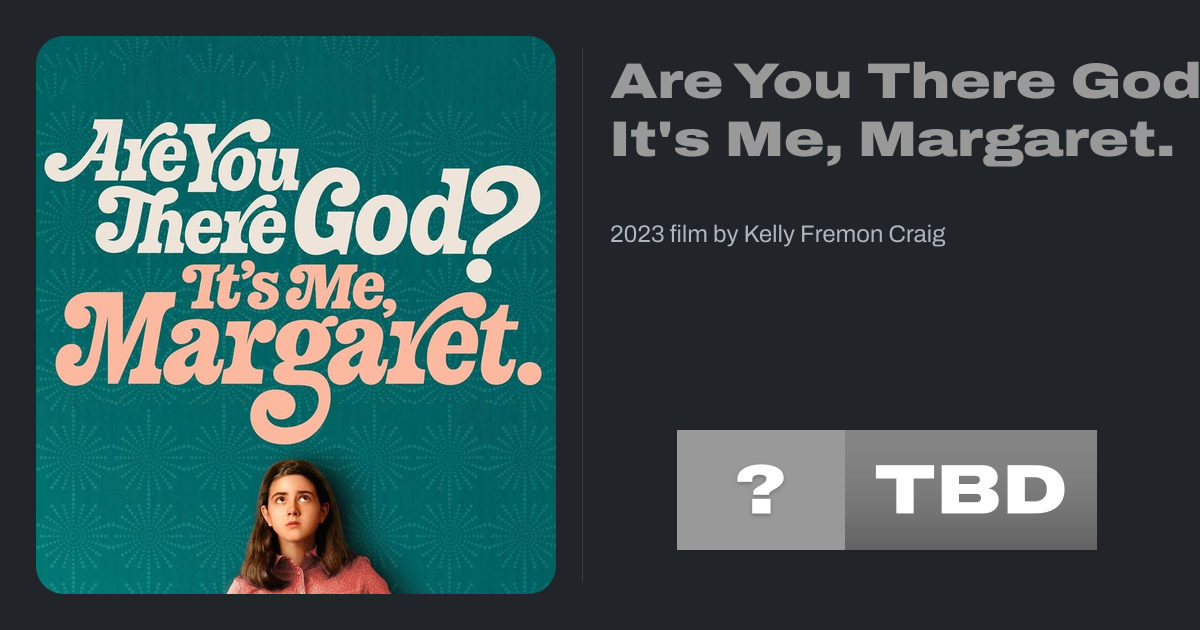Click the "2023 film" text
The height and width of the screenshot is (630, 1200).
(x=657, y=235)
